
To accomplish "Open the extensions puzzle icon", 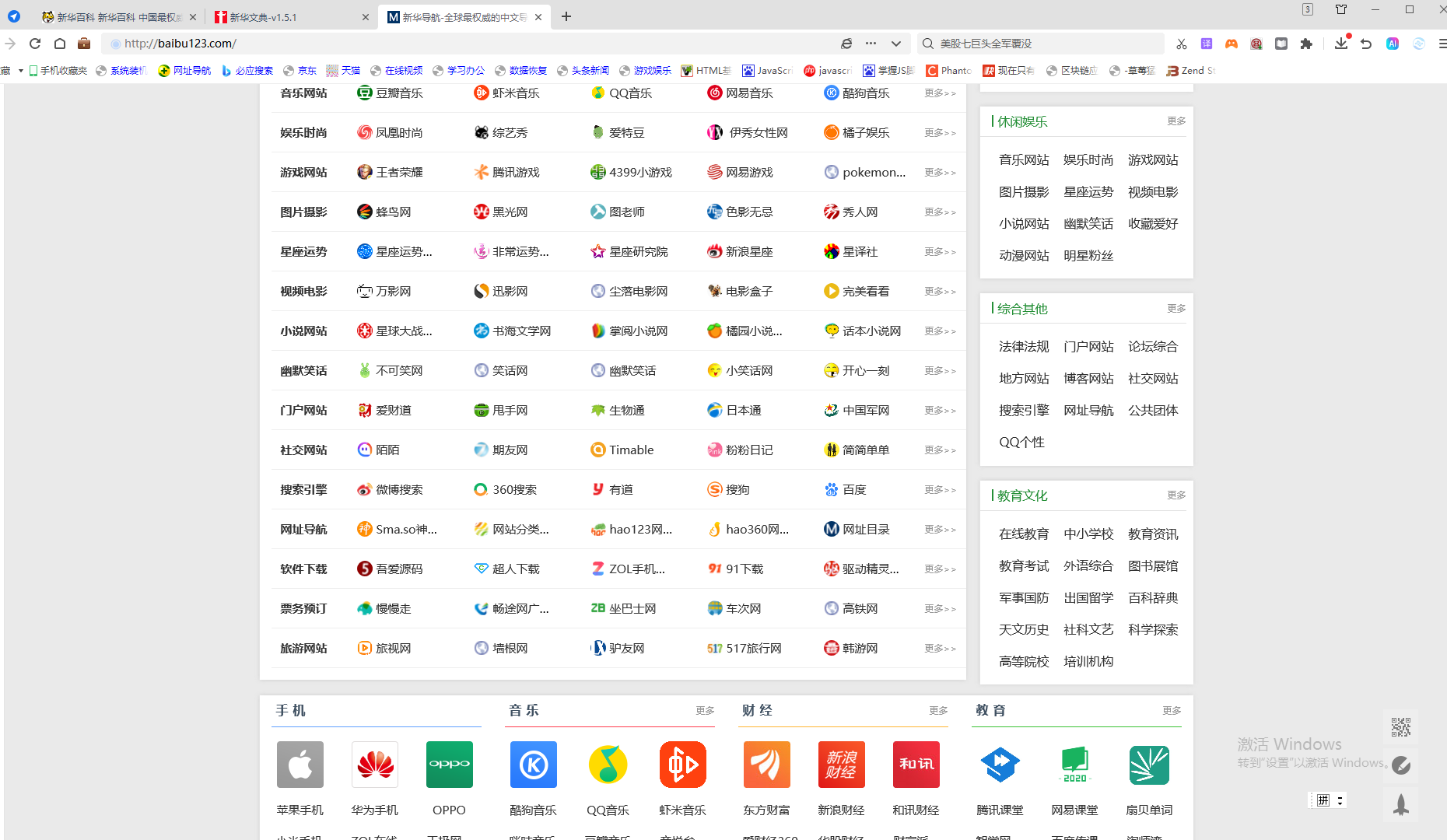I will pos(1306,44).
